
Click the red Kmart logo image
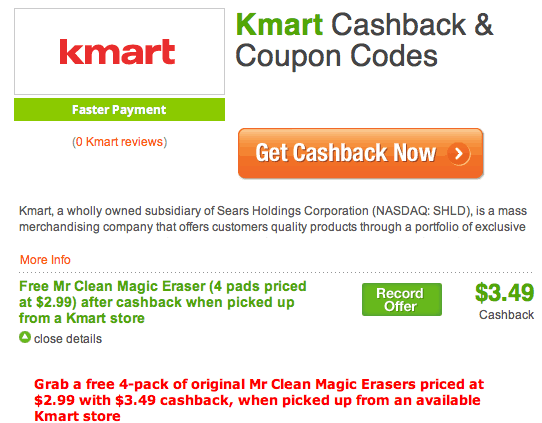[117, 52]
